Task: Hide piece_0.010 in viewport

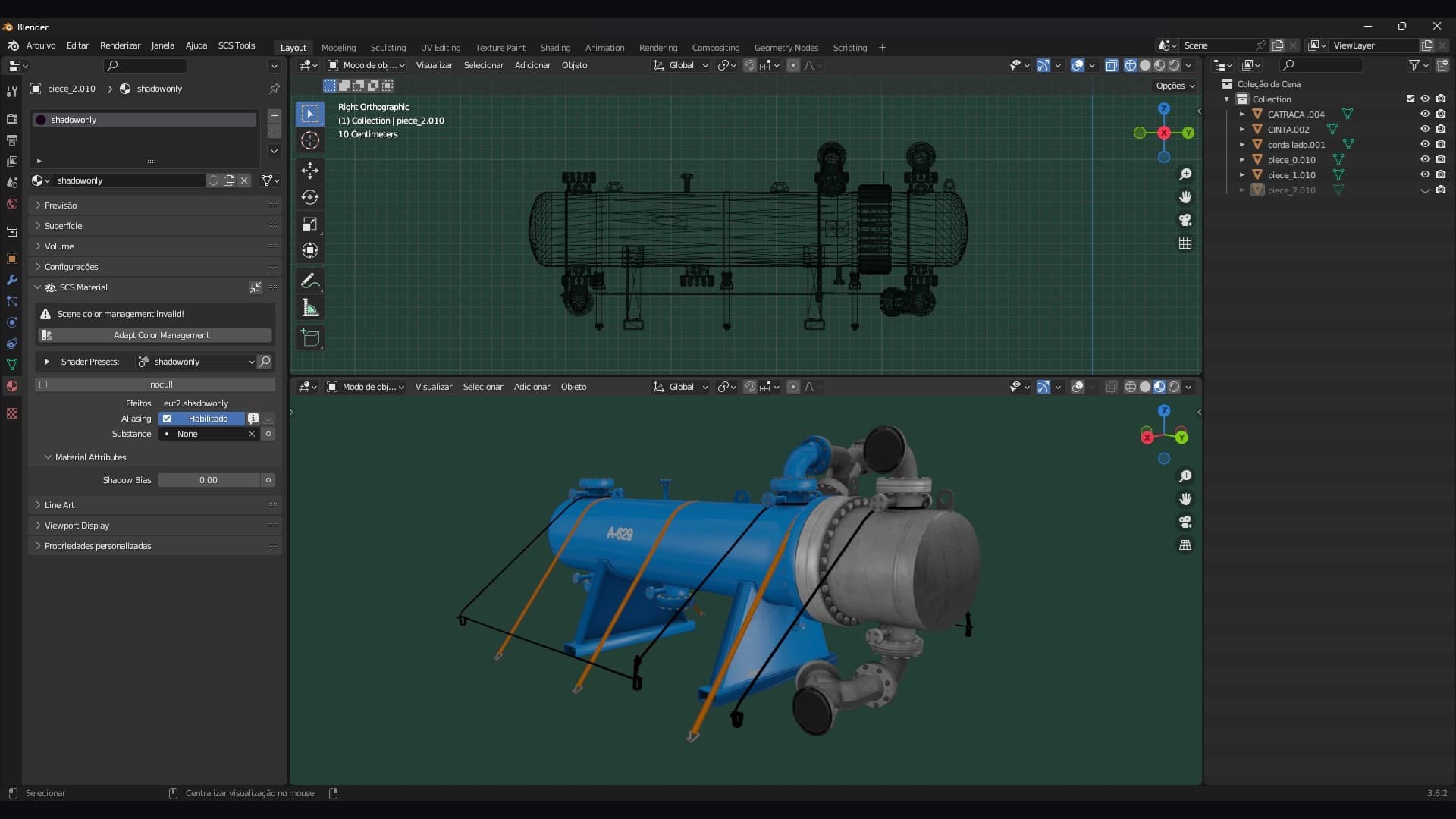Action: coord(1425,159)
